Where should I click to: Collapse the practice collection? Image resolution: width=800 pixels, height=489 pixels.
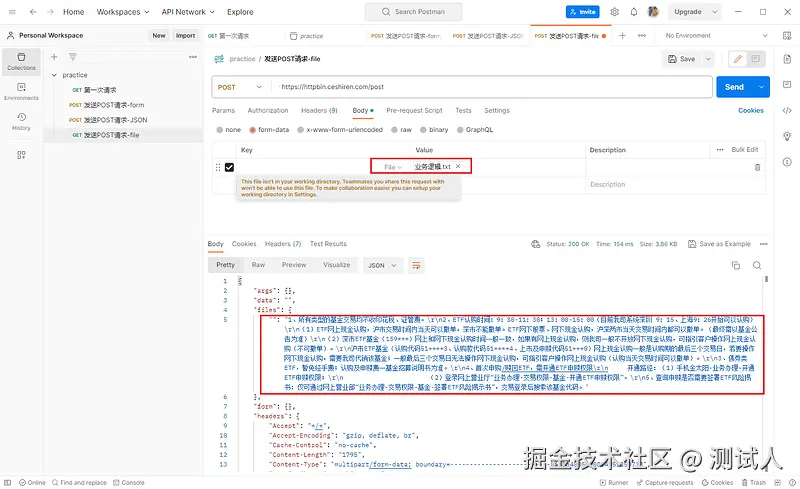[54, 75]
